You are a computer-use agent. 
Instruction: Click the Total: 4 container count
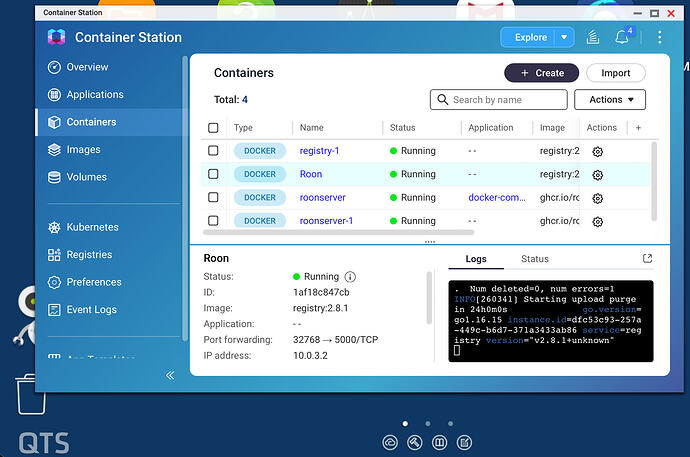point(231,100)
